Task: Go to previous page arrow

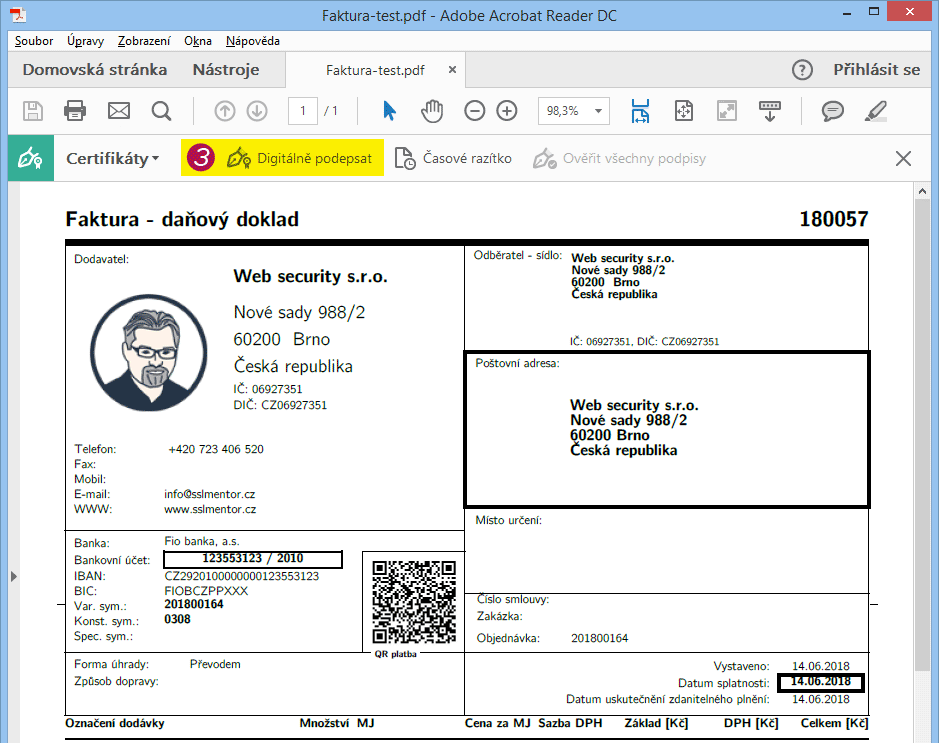Action: pyautogui.click(x=225, y=111)
